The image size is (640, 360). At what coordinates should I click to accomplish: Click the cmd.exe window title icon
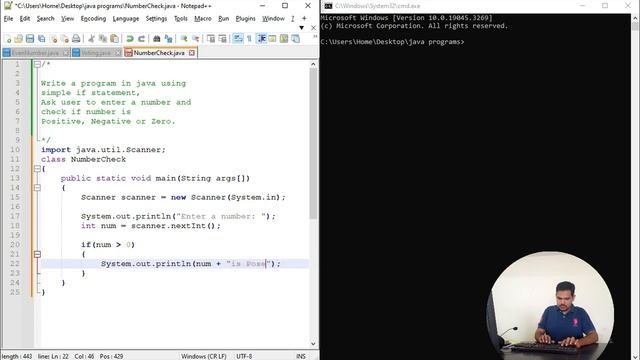point(328,6)
